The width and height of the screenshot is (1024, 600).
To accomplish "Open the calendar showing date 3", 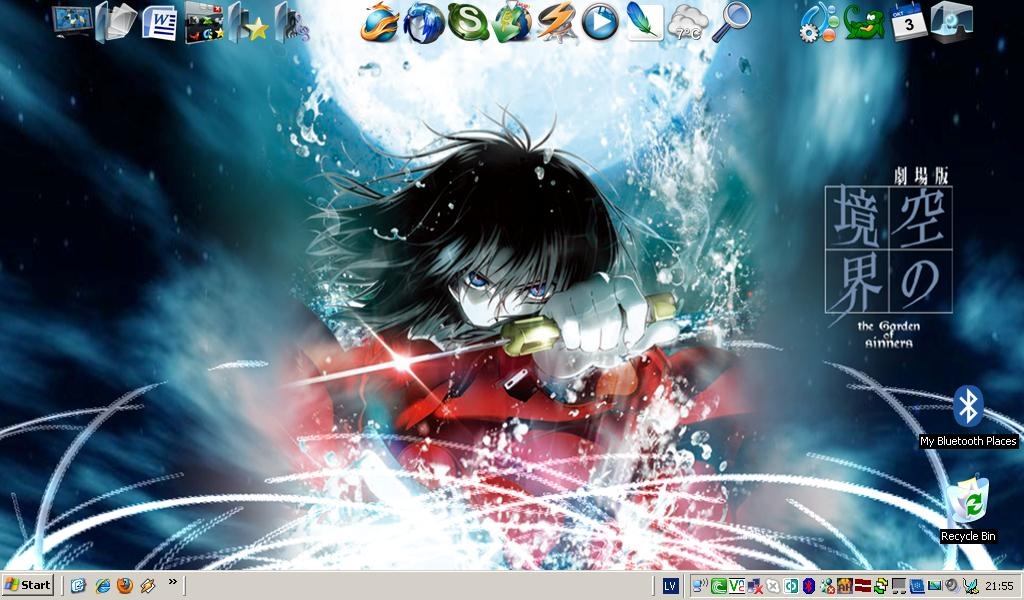I will pyautogui.click(x=909, y=22).
